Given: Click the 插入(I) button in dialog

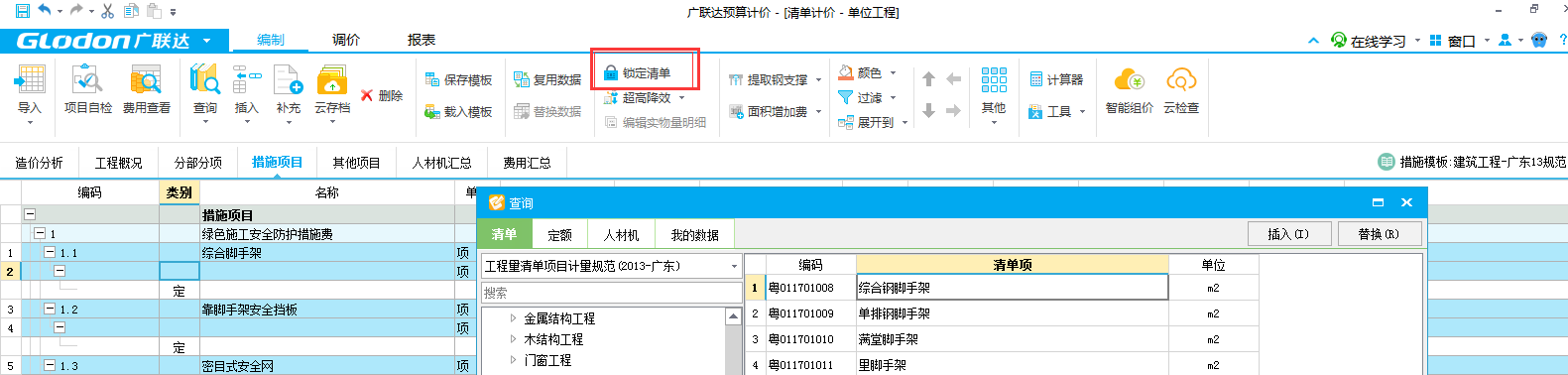Looking at the screenshot, I should click(1288, 234).
